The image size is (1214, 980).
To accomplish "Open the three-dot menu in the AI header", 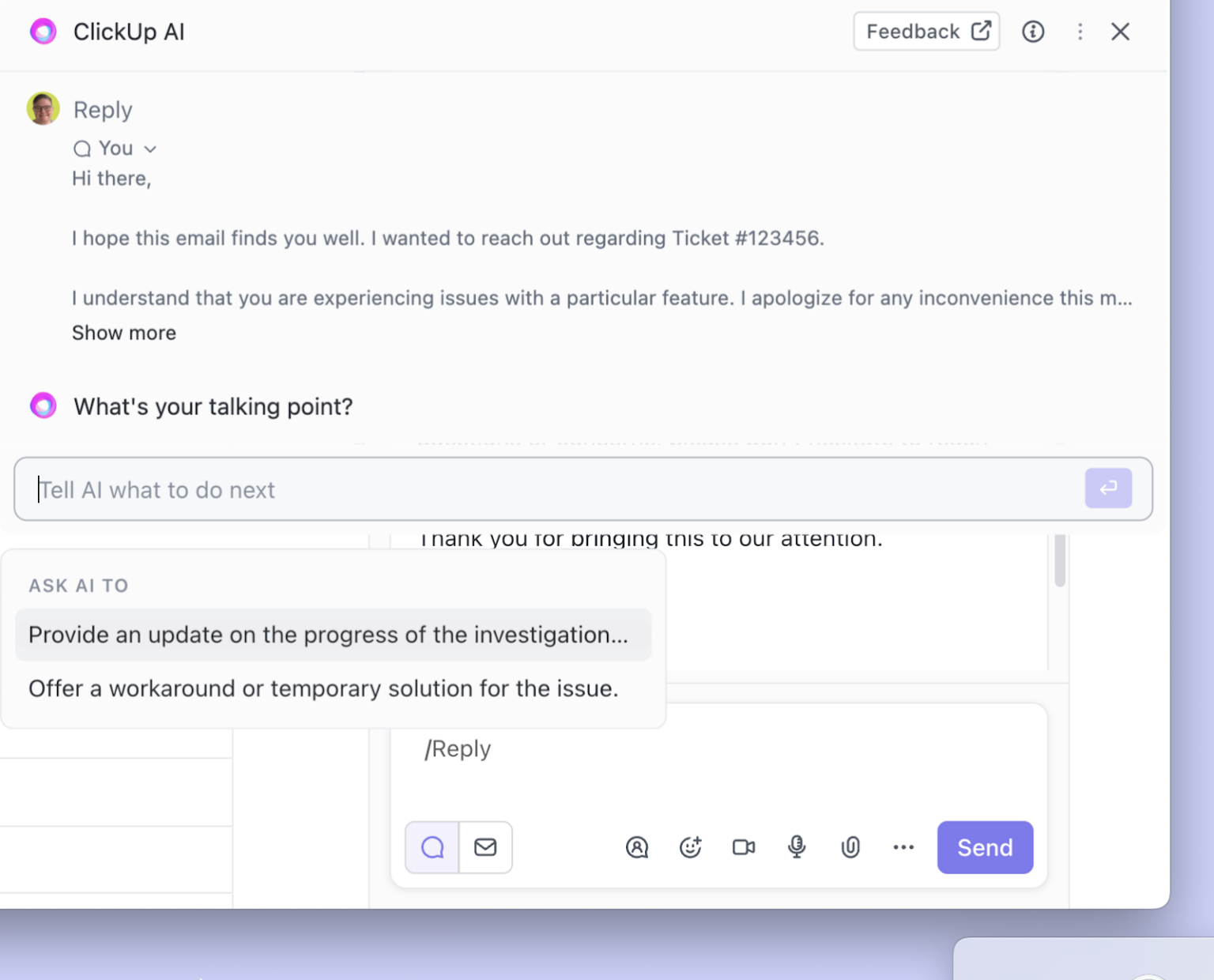I will coord(1080,32).
